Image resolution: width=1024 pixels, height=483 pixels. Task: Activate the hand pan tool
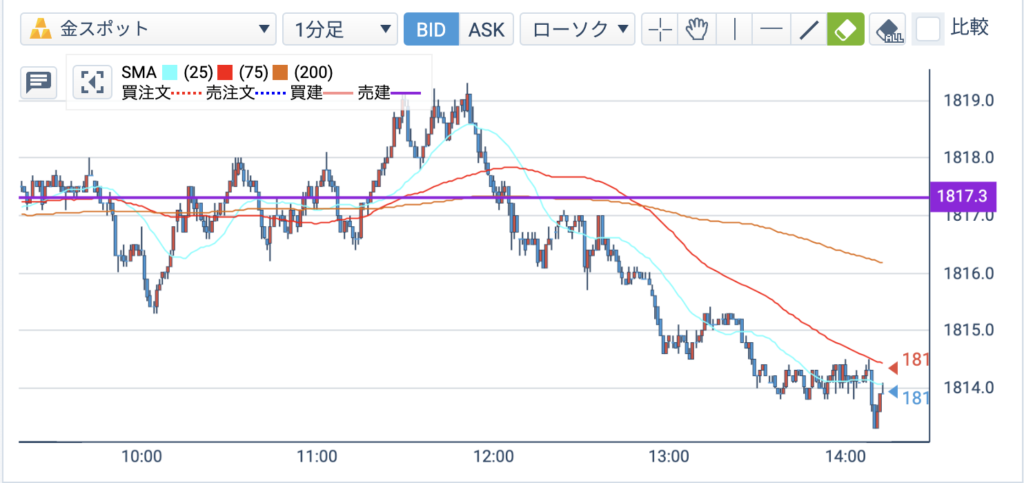697,29
